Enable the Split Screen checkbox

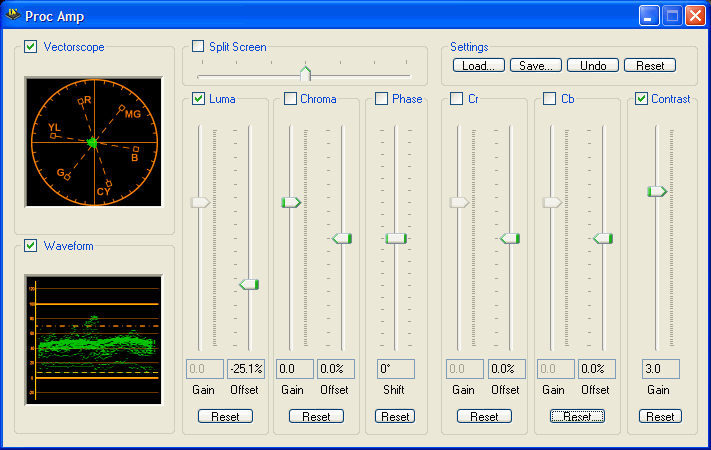[x=198, y=47]
